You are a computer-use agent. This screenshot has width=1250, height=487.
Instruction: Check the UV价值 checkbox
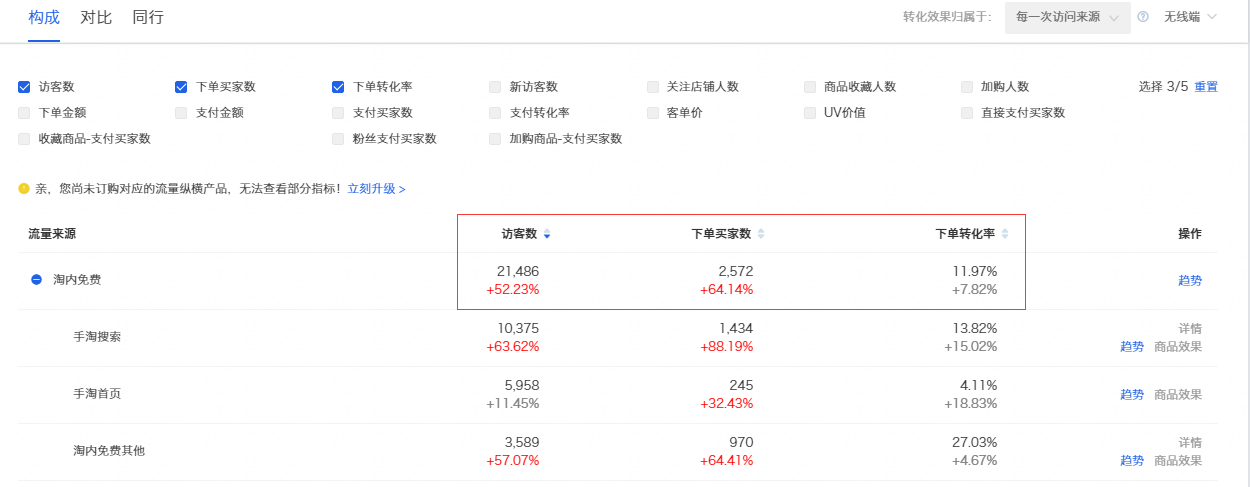click(x=810, y=113)
